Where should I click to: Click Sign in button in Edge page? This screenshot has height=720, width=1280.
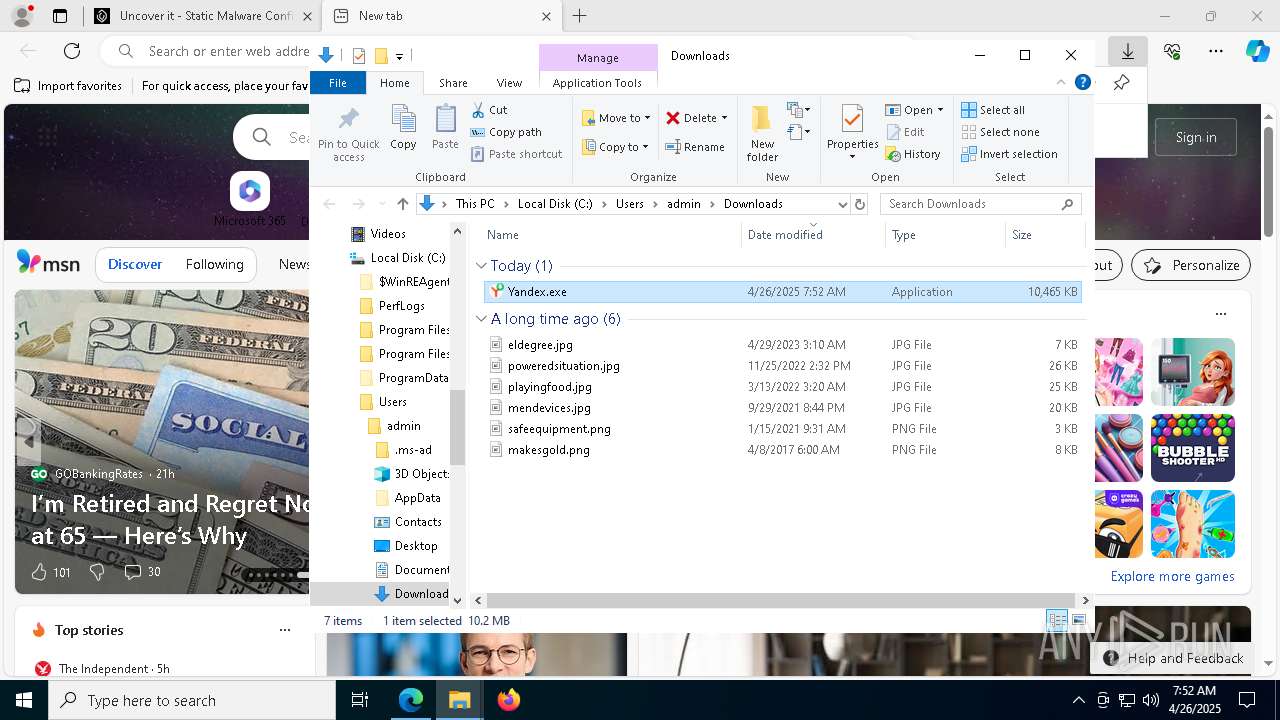click(1196, 137)
